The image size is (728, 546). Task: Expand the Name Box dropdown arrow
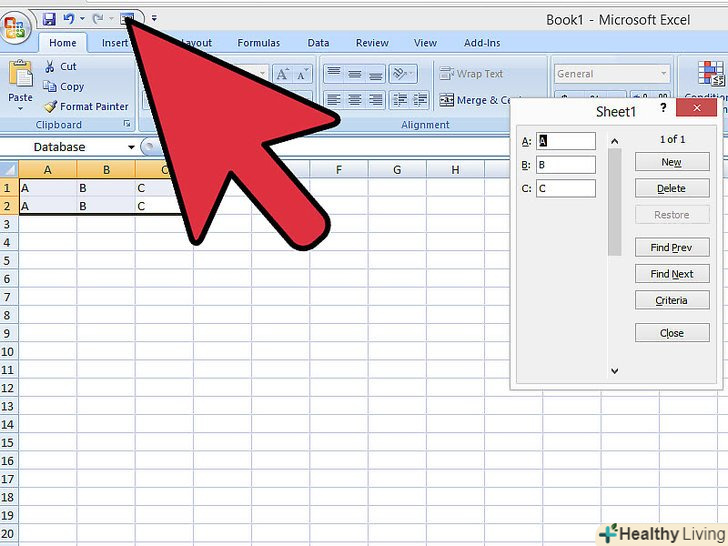click(131, 147)
